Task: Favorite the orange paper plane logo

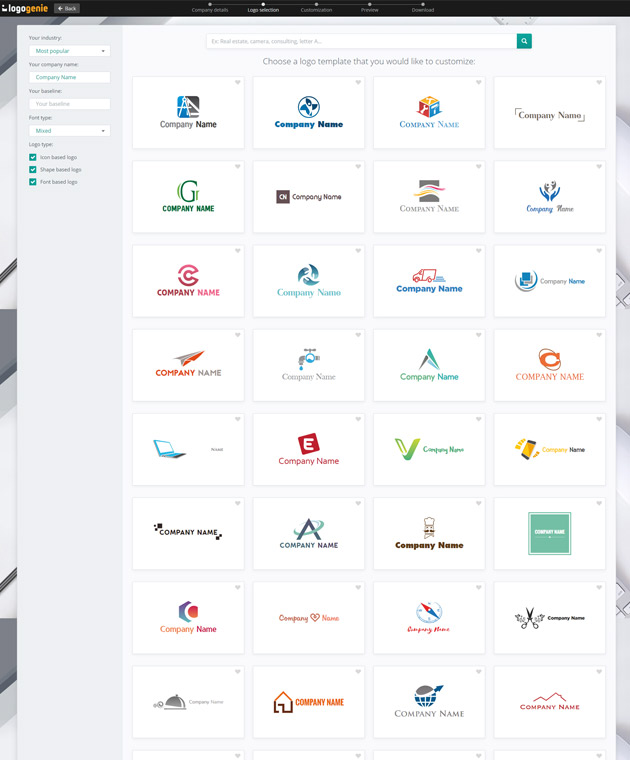Action: (x=237, y=335)
